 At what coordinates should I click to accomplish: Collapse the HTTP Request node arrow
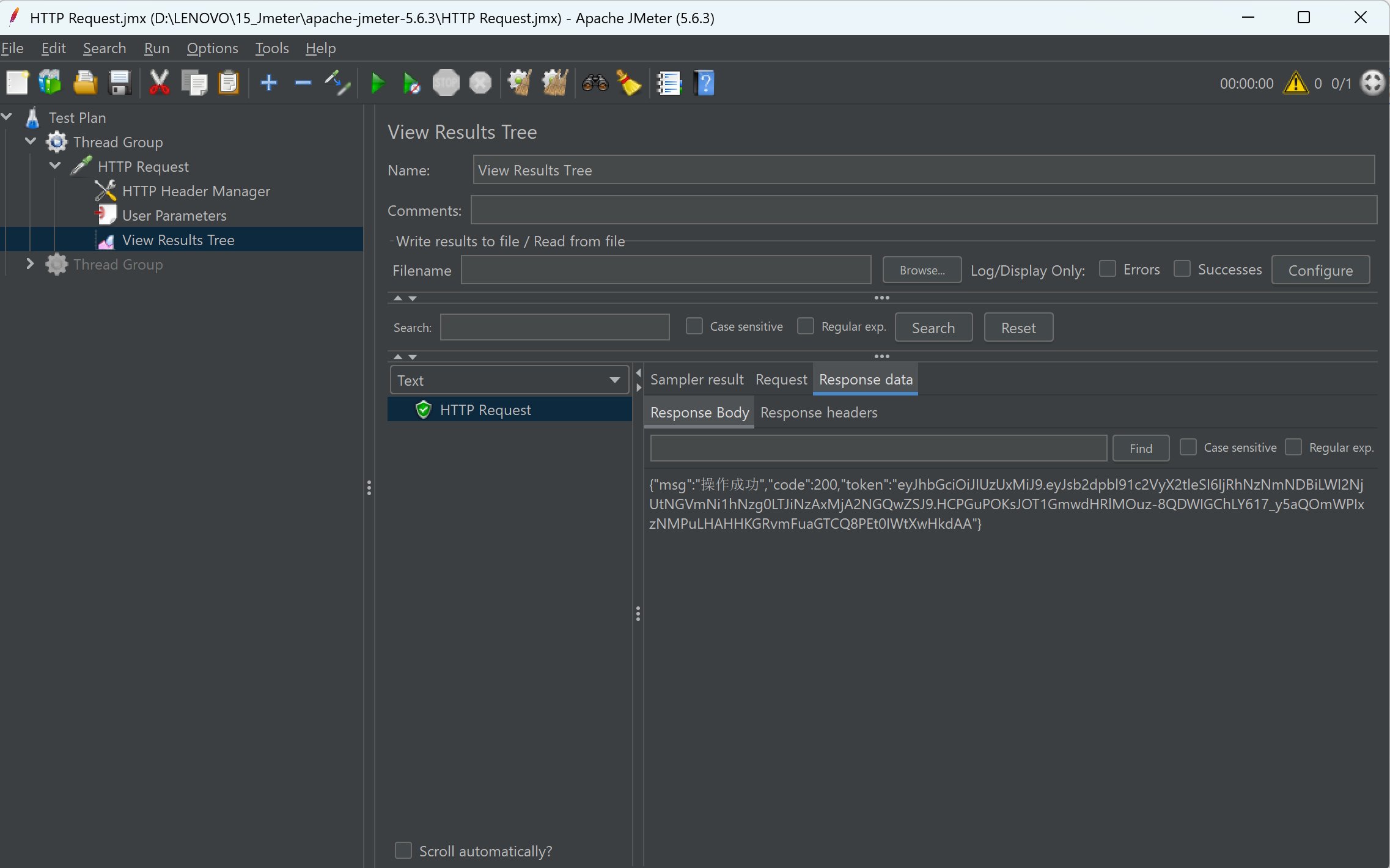tap(55, 166)
